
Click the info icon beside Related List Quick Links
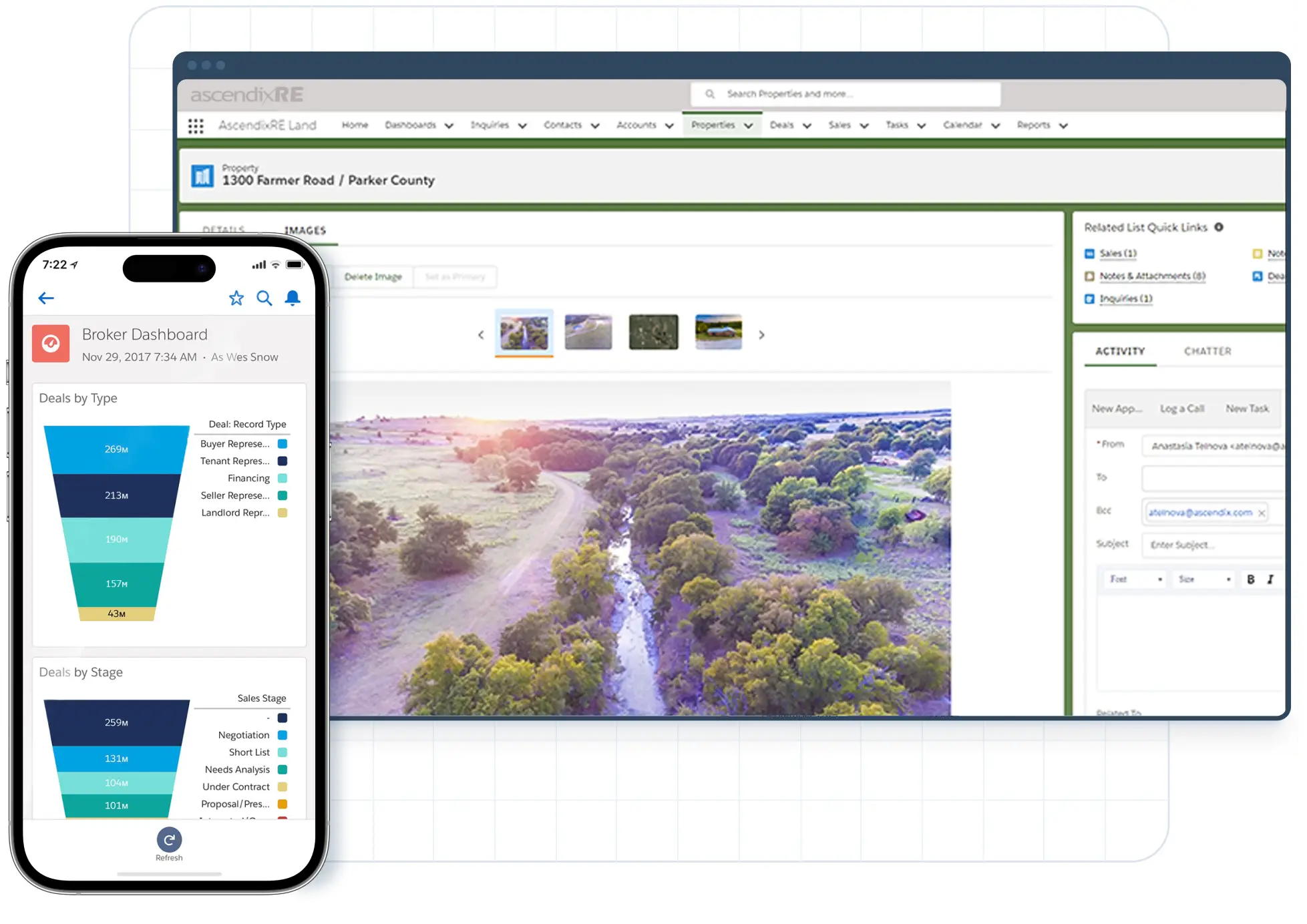1219,227
